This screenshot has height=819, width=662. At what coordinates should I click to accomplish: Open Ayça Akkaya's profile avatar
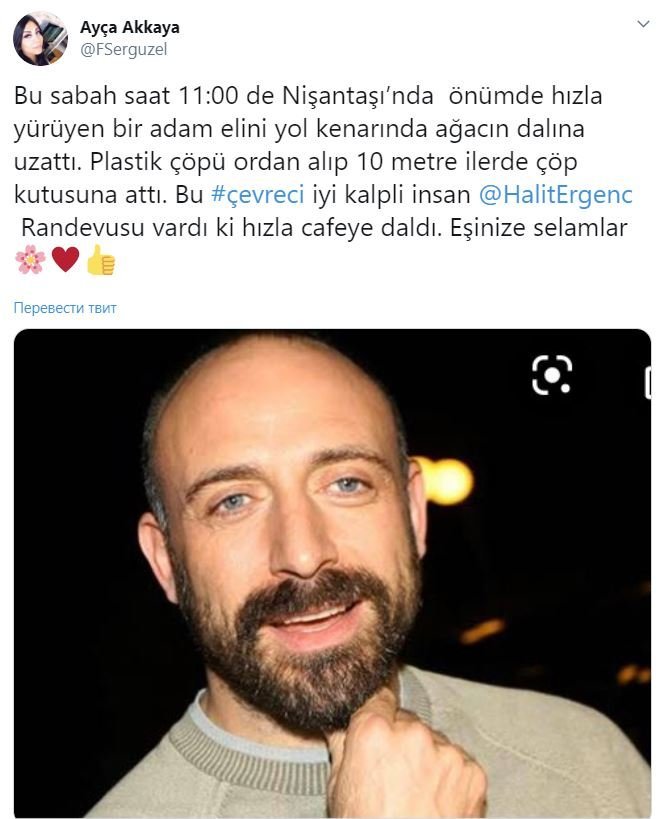pos(40,39)
